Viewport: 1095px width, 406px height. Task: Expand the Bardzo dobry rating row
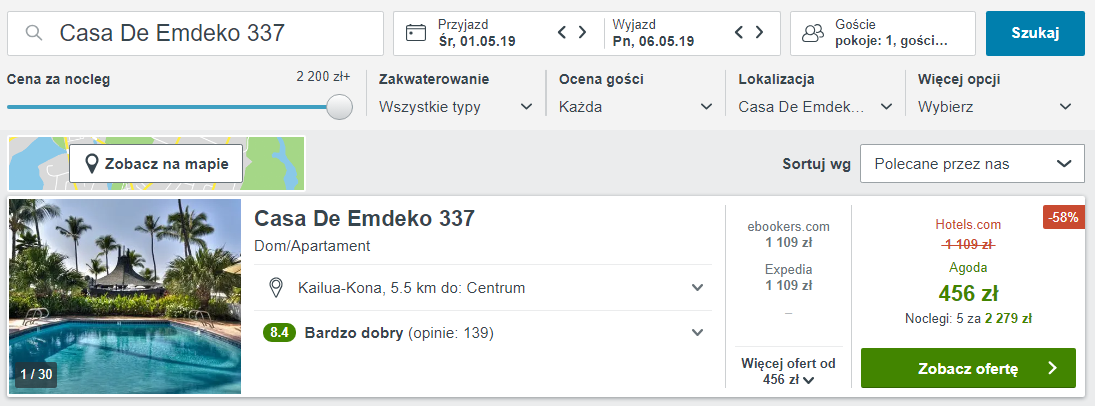[x=697, y=333]
